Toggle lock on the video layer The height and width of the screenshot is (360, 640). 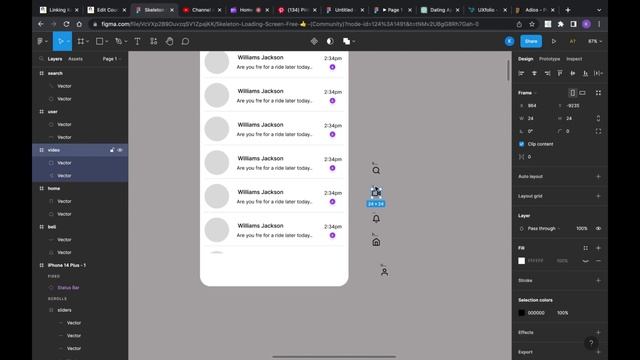pyautogui.click(x=112, y=150)
